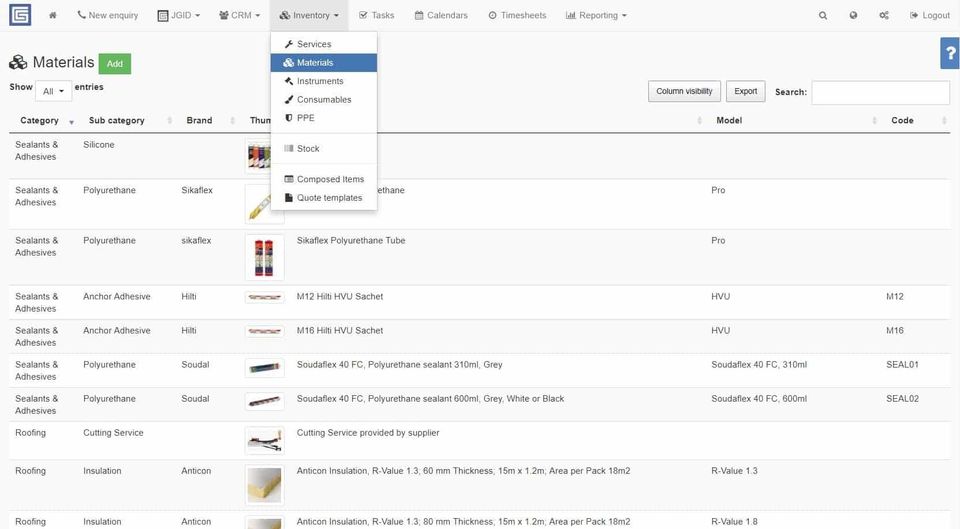This screenshot has height=529, width=960.
Task: Open Composed Items from the menu
Action: 323,179
